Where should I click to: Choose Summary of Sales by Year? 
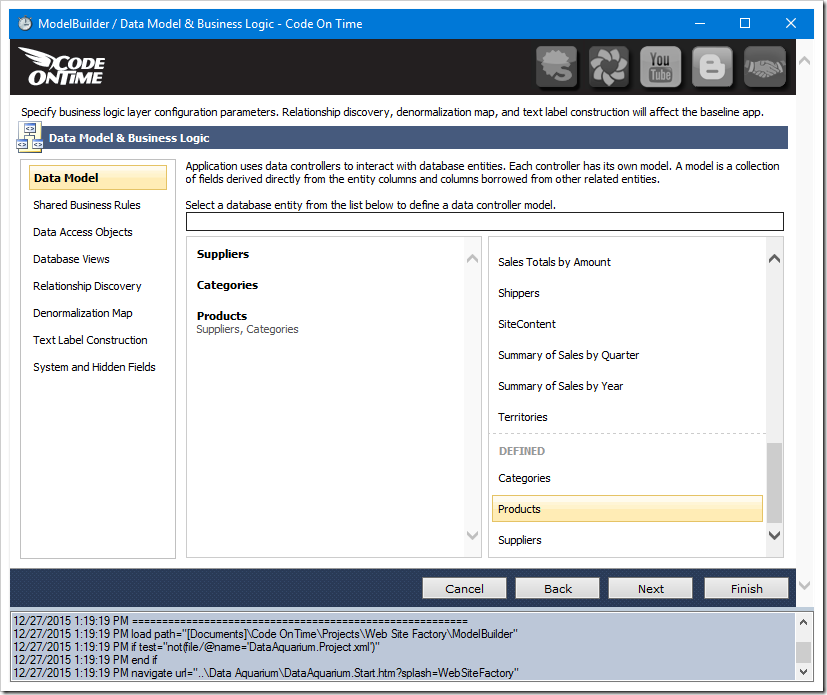pos(560,386)
